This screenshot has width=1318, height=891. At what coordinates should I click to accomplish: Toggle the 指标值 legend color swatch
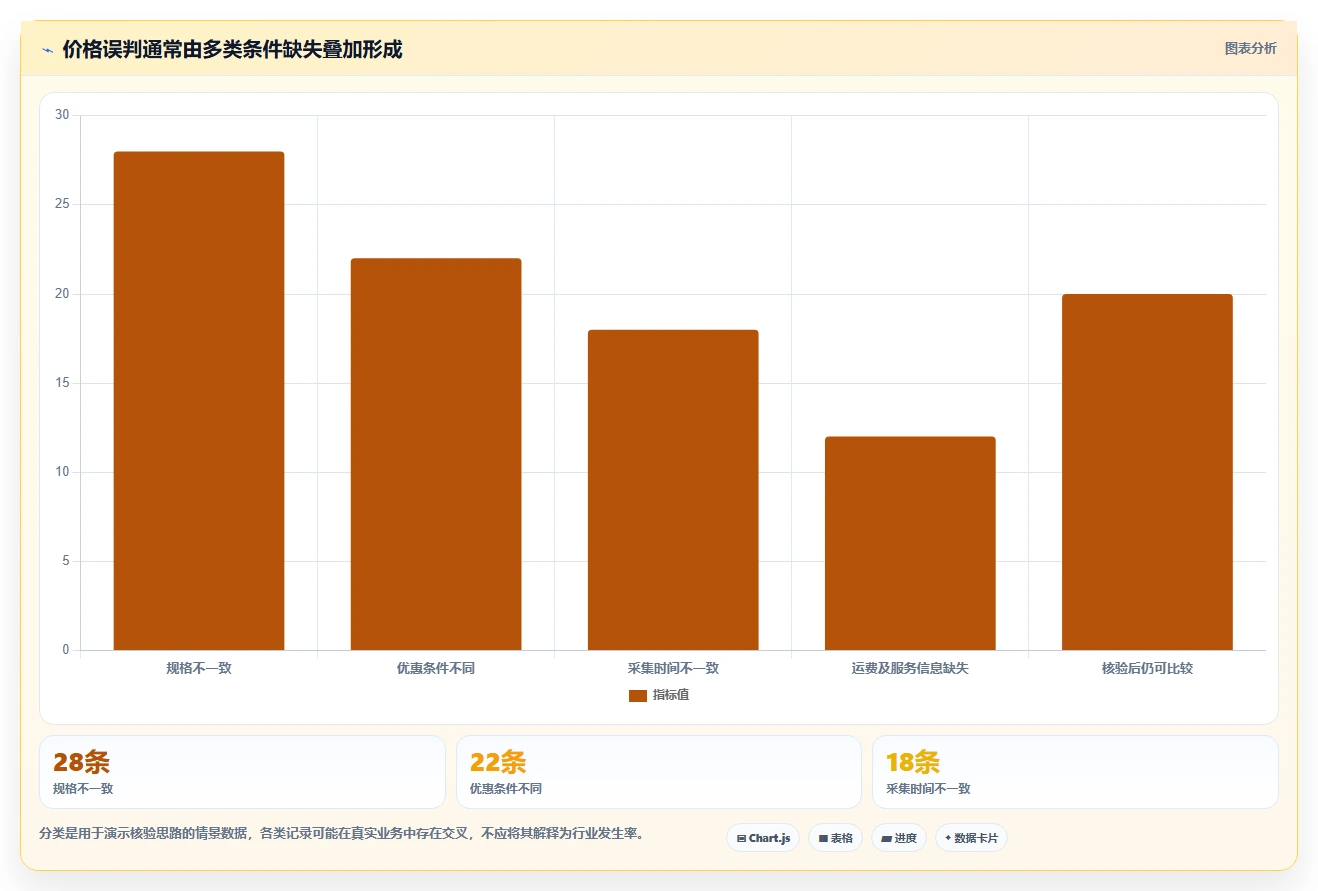click(x=638, y=696)
